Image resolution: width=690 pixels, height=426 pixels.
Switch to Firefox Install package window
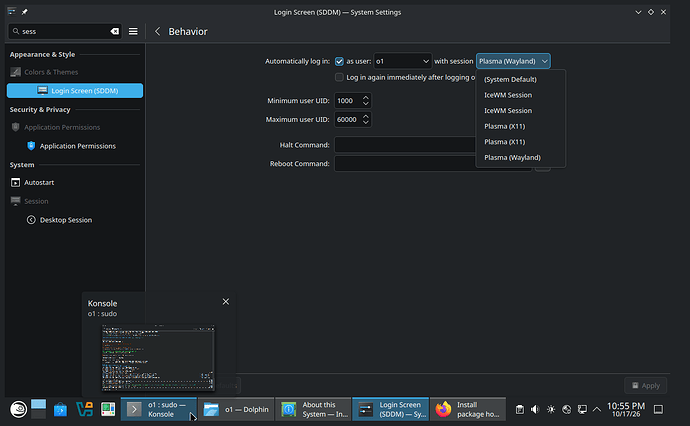pos(468,409)
